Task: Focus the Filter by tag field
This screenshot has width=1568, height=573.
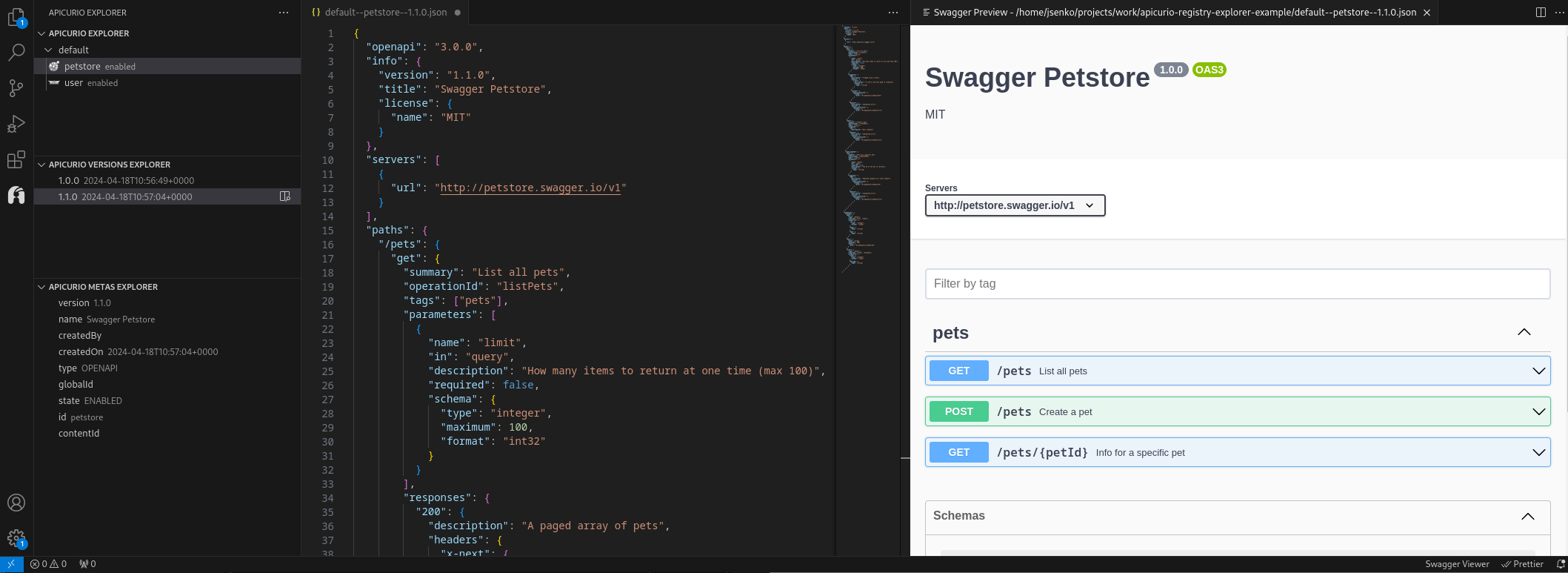Action: pos(1237,284)
